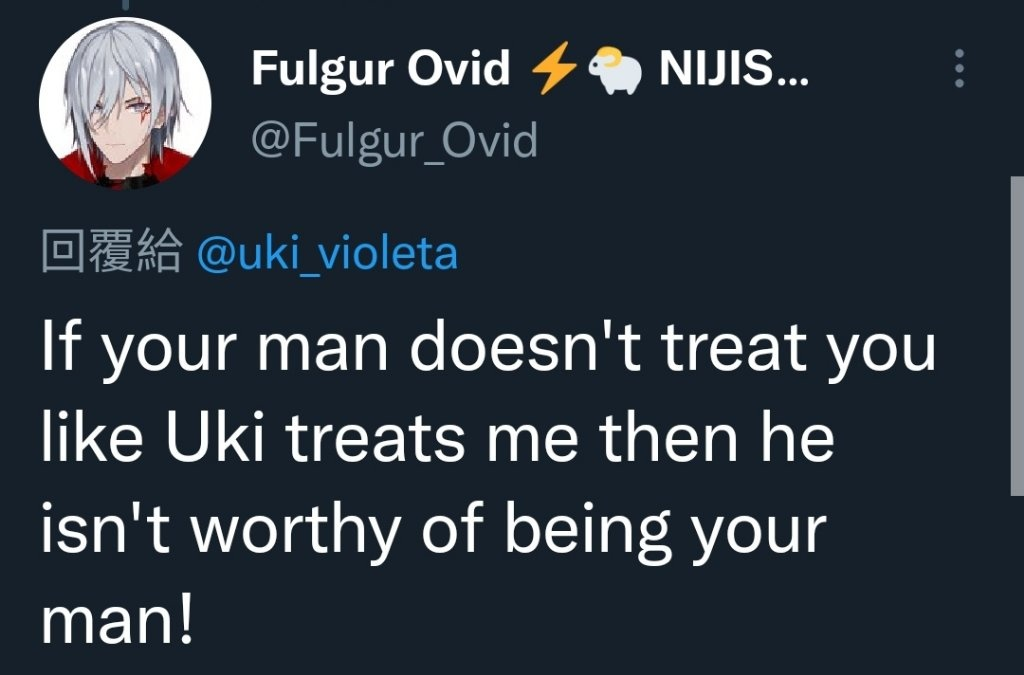Click the sheep emoji in display name
Viewport: 1024px width, 675px height.
point(615,70)
